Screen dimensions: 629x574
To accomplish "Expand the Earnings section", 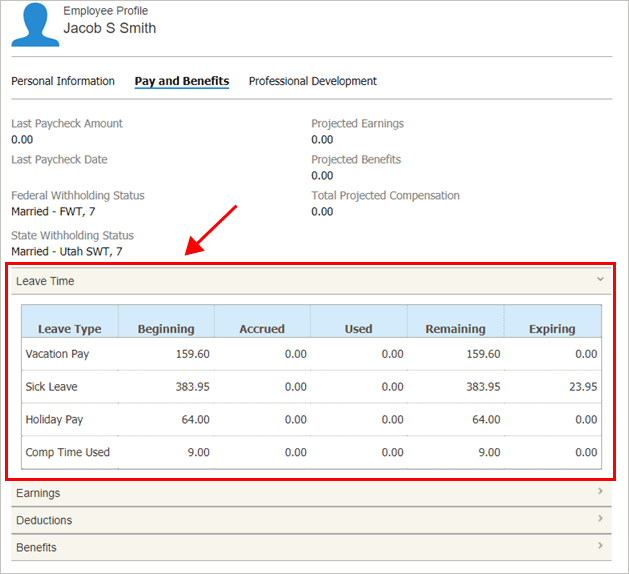I will pos(38,493).
